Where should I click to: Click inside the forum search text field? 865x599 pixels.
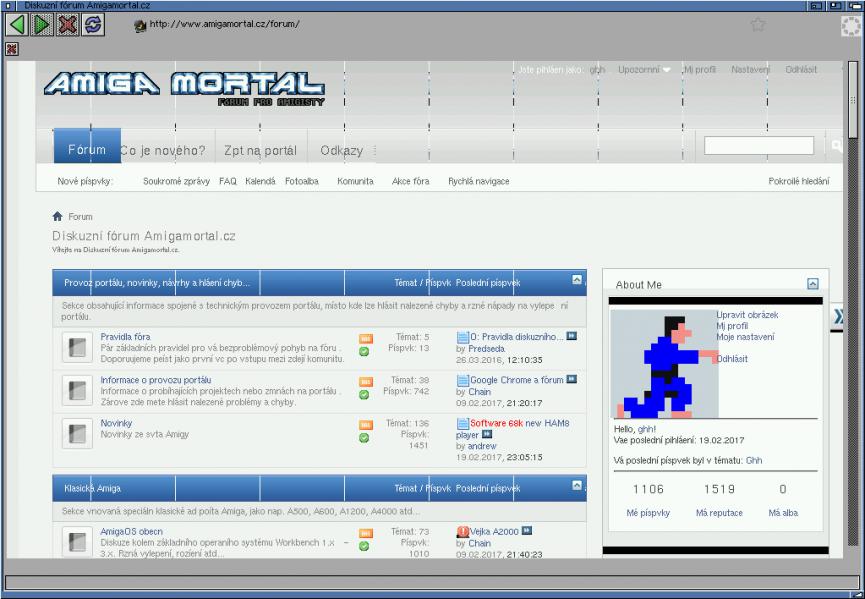758,146
